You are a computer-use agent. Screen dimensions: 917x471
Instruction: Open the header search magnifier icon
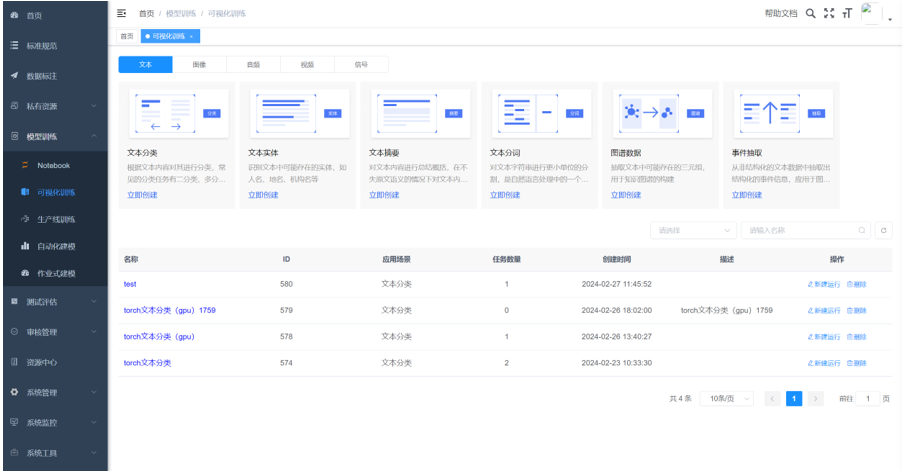pos(811,13)
